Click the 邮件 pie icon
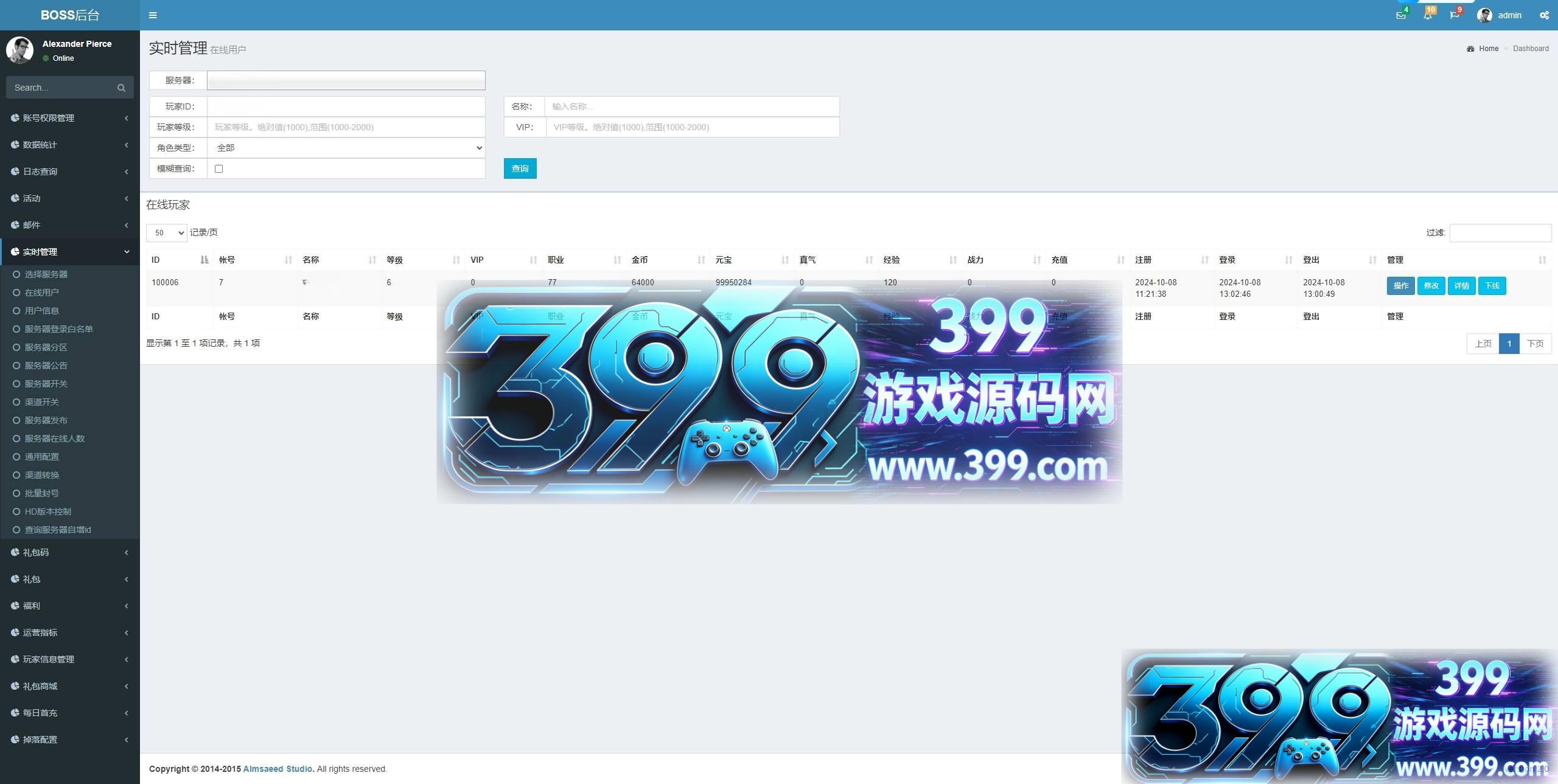Screen dimensions: 1558x784 [15, 225]
